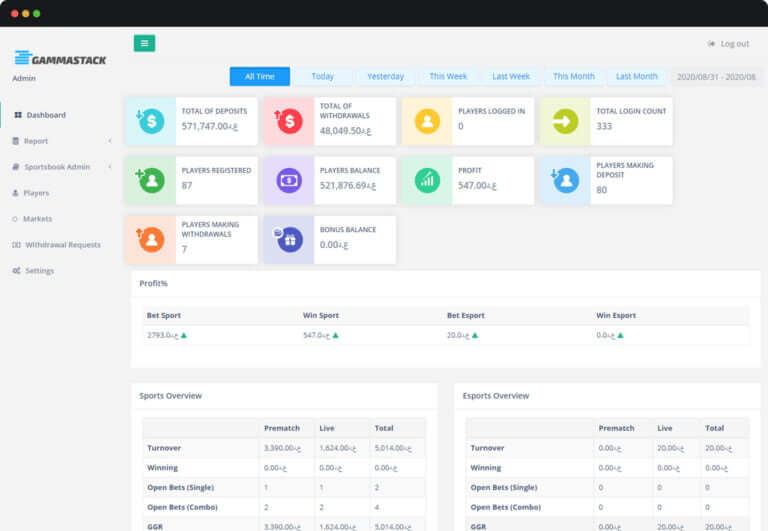The height and width of the screenshot is (531, 768).
Task: Click the Players Making Deposit value 80
Action: (601, 190)
